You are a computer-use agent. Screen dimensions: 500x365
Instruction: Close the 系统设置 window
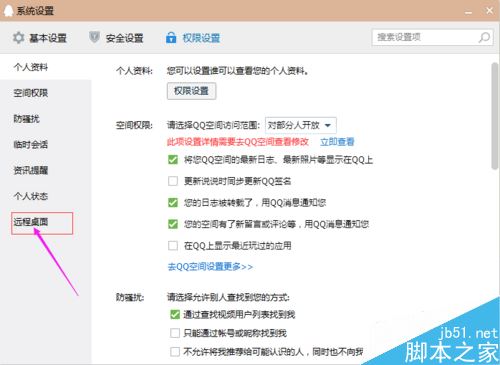tap(489, 11)
